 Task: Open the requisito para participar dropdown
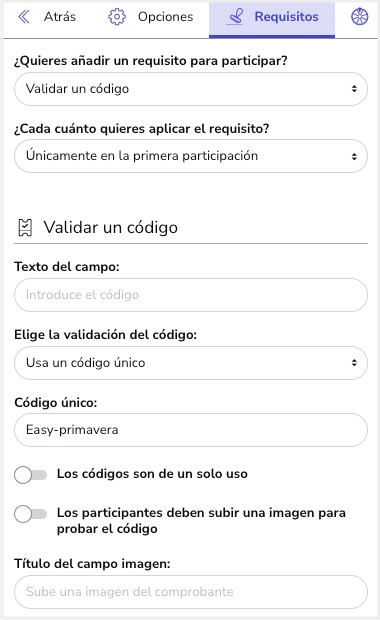coord(191,89)
